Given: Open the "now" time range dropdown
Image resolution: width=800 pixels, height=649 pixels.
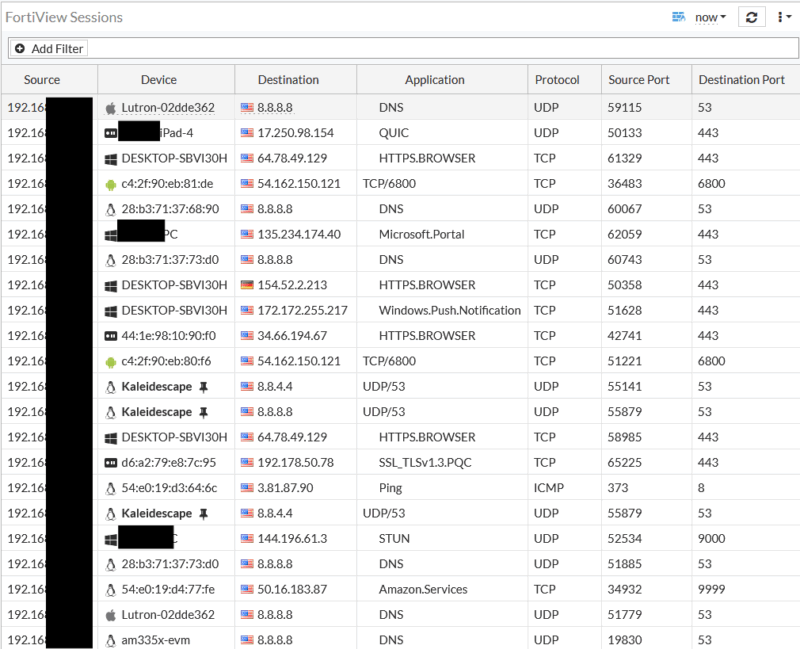Looking at the screenshot, I should 710,17.
